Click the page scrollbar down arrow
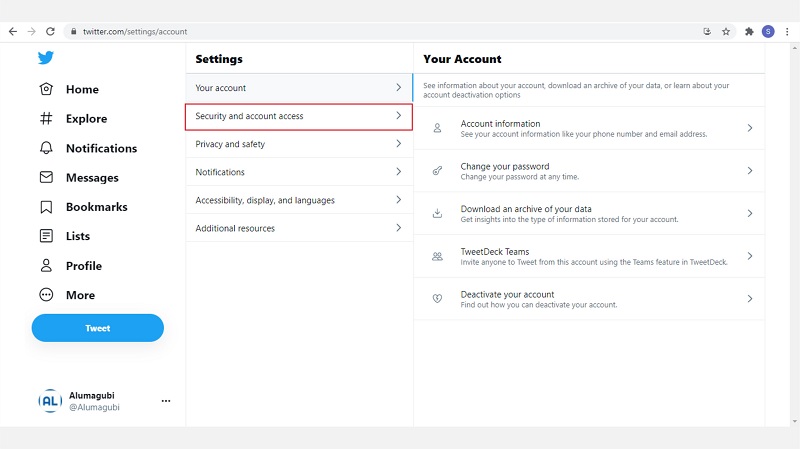This screenshot has width=800, height=449. (x=794, y=421)
